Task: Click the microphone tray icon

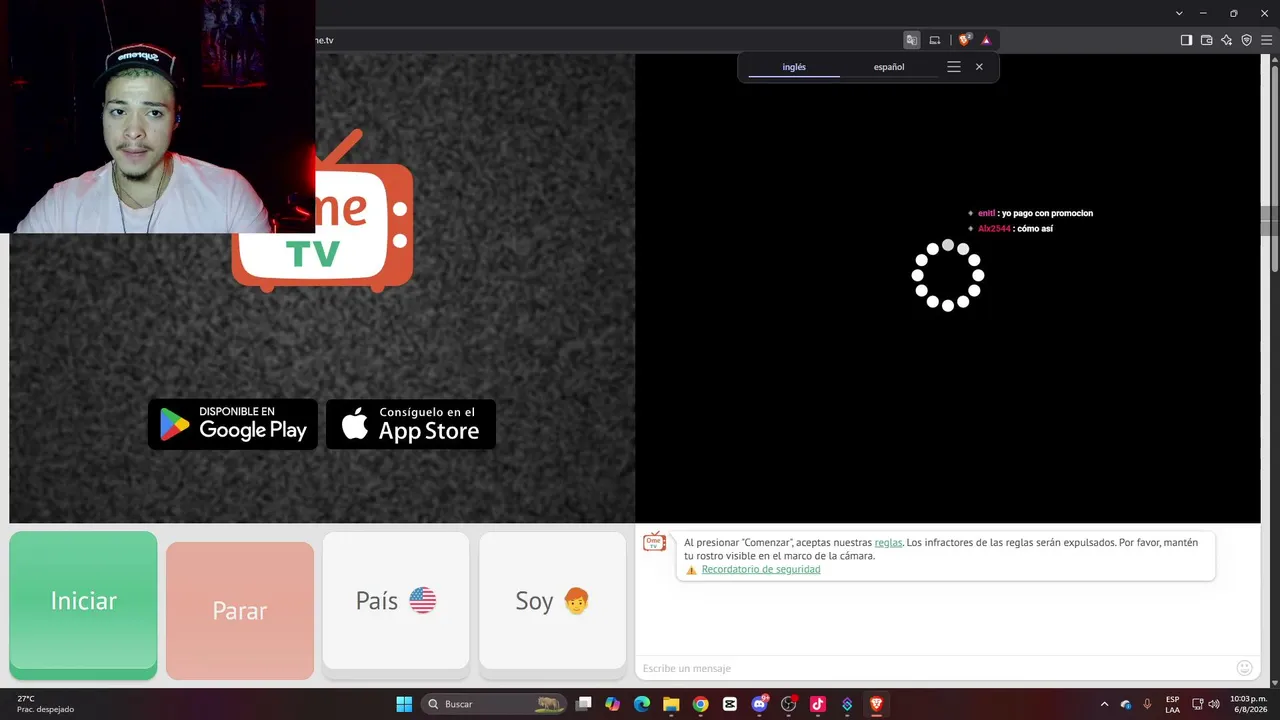Action: coord(1147,704)
